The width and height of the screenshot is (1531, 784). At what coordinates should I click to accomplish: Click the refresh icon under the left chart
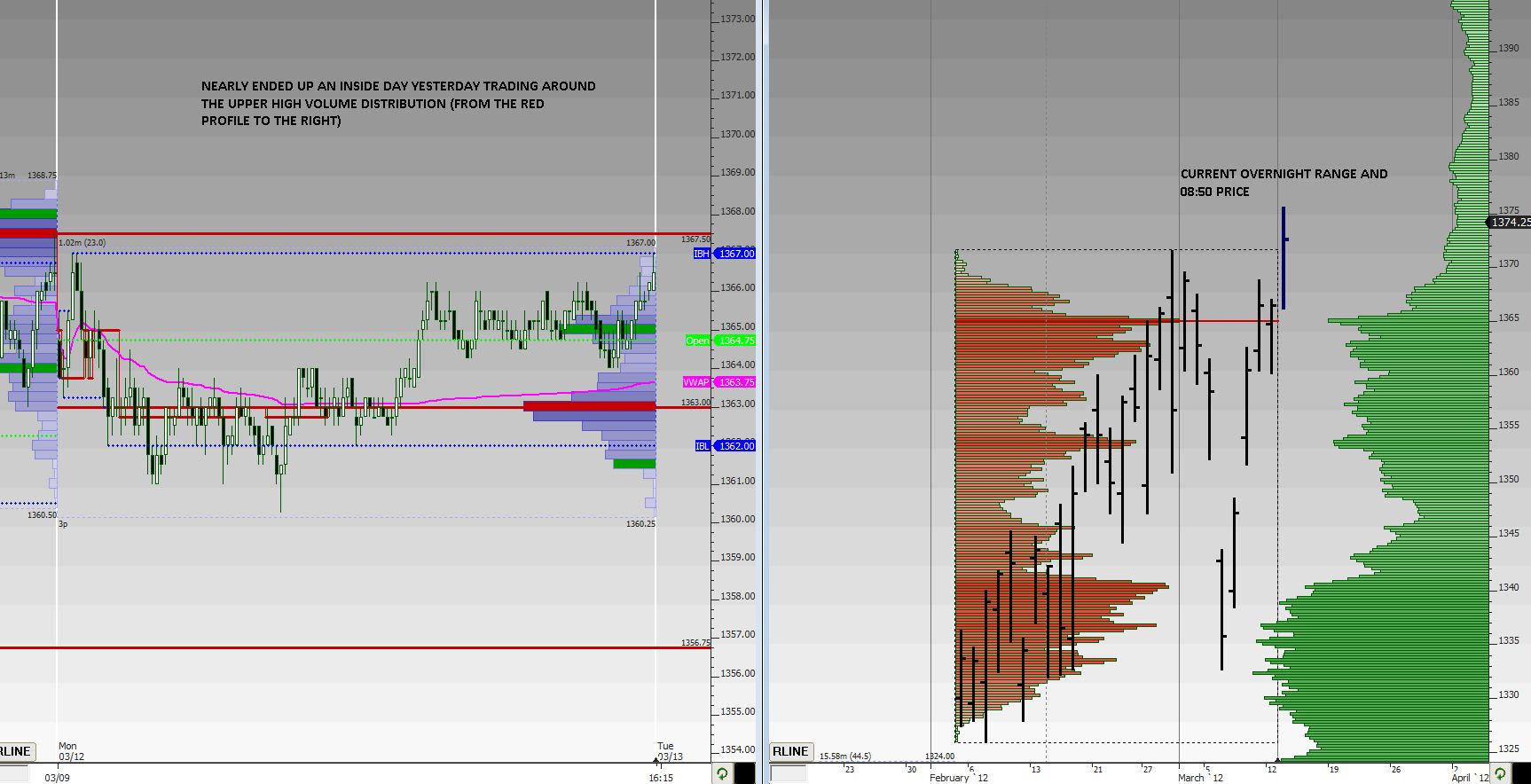(x=723, y=774)
